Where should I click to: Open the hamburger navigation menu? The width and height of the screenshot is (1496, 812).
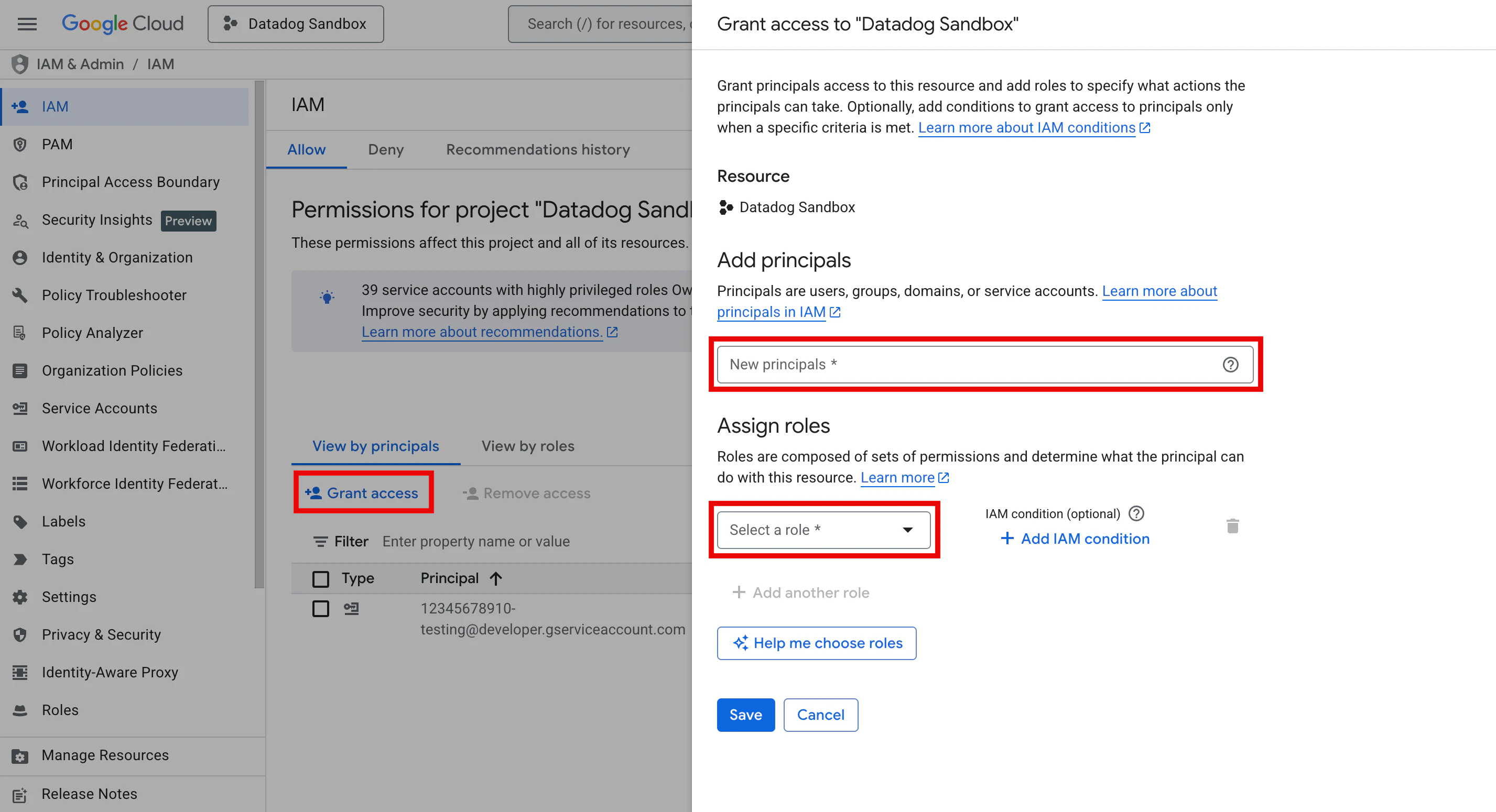coord(27,24)
